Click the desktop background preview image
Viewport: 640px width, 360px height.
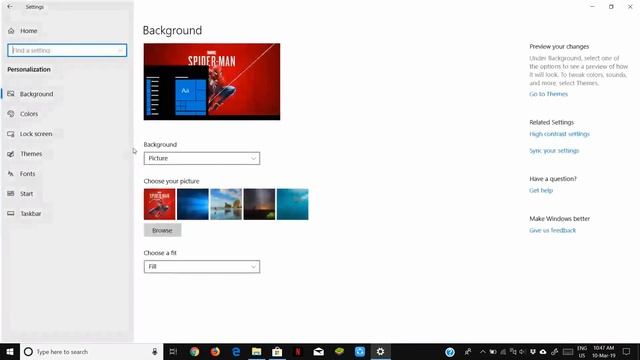tap(212, 82)
